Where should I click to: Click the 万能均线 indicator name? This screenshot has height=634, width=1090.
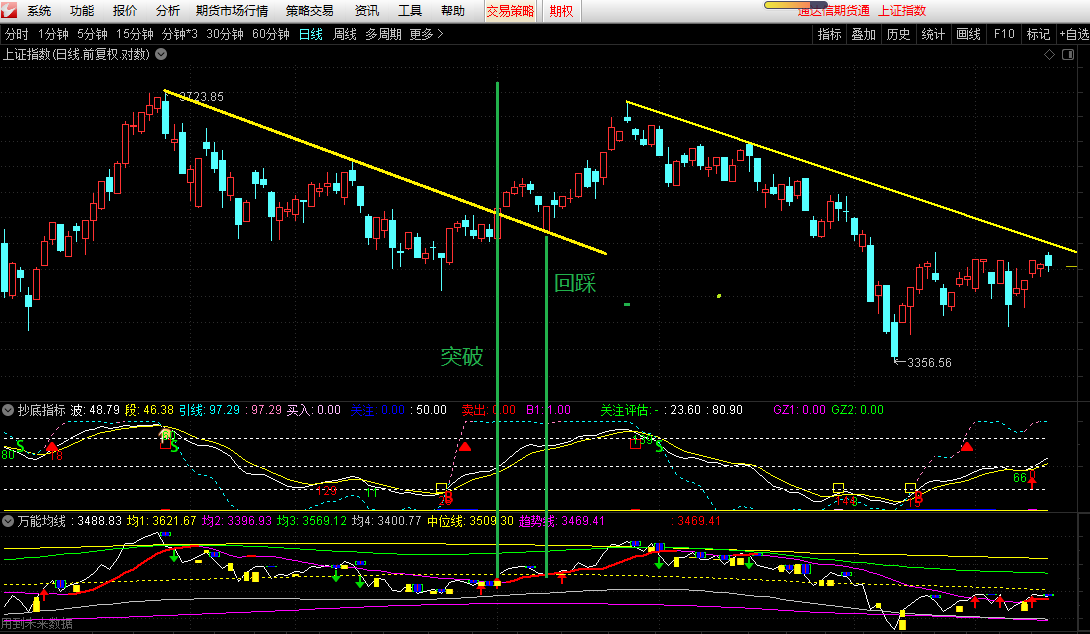[42, 521]
